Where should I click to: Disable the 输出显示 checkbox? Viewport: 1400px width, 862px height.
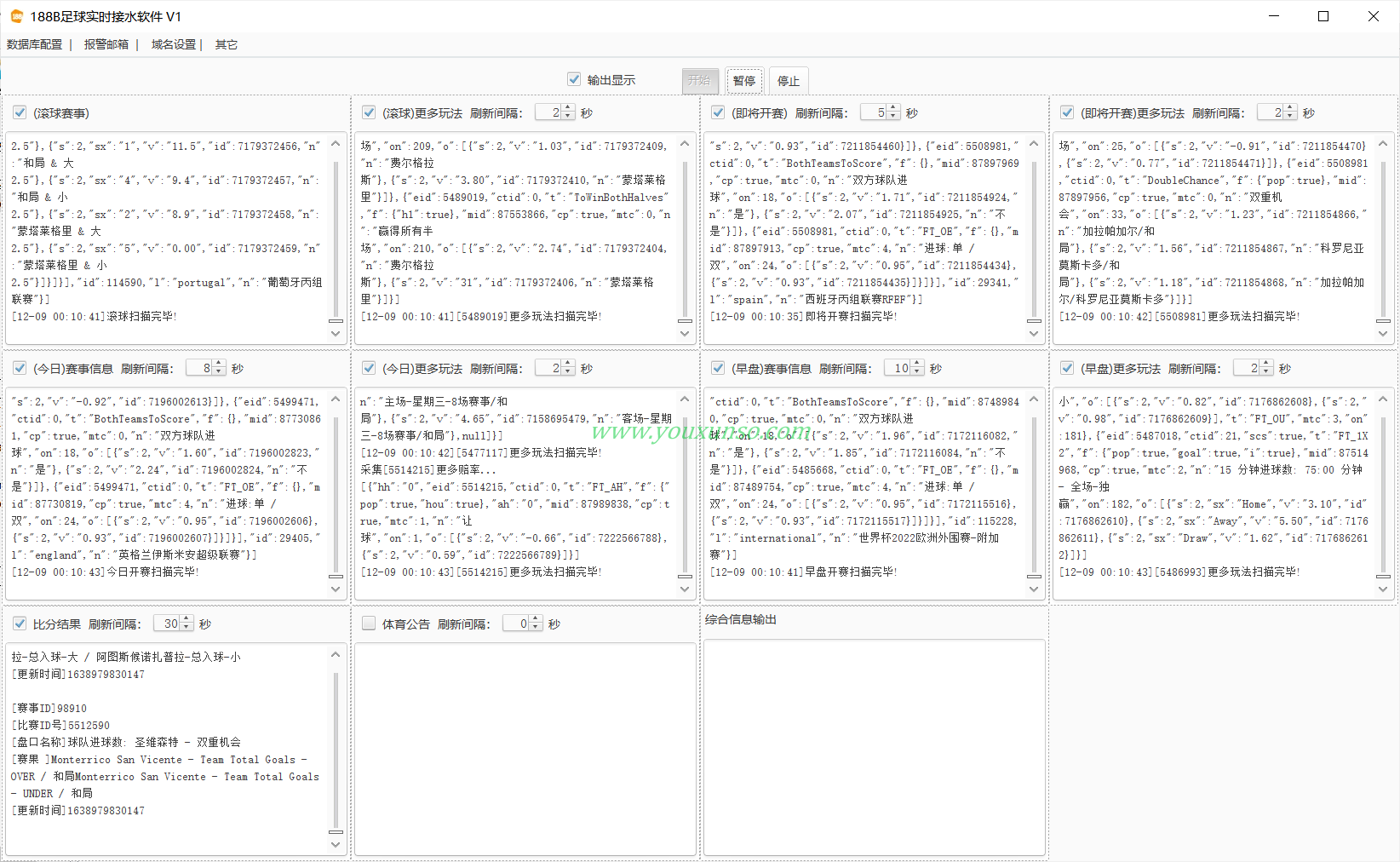574,79
